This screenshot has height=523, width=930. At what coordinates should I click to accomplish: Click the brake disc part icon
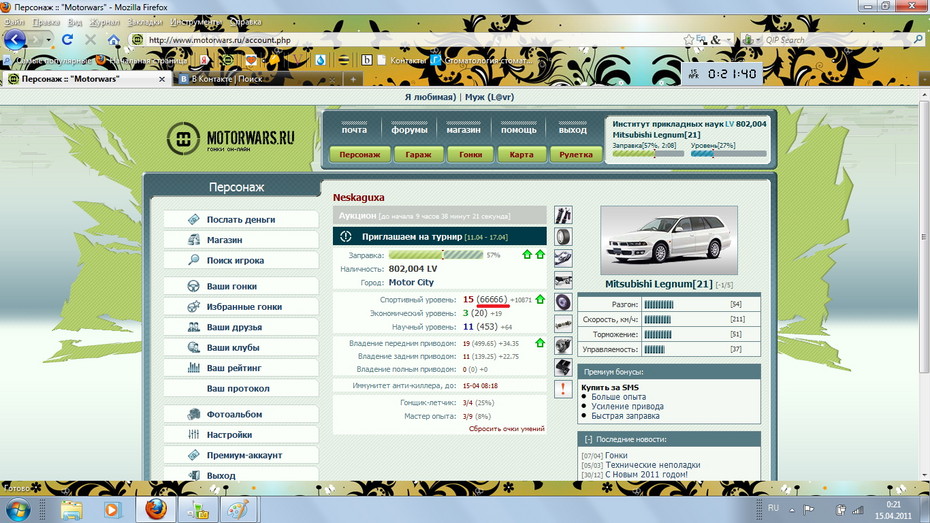pos(563,302)
